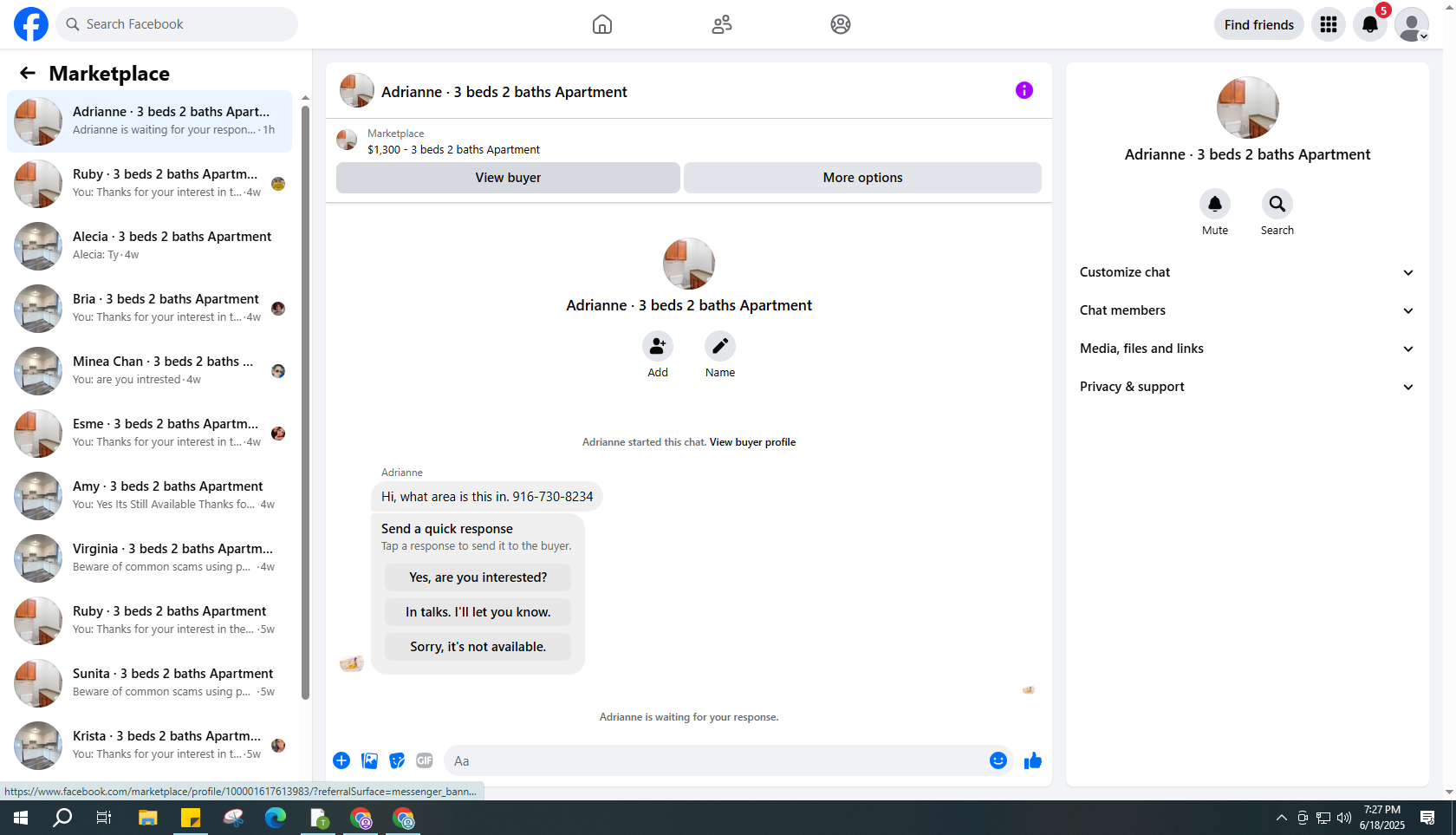Go back using the Marketplace arrow

(28, 74)
